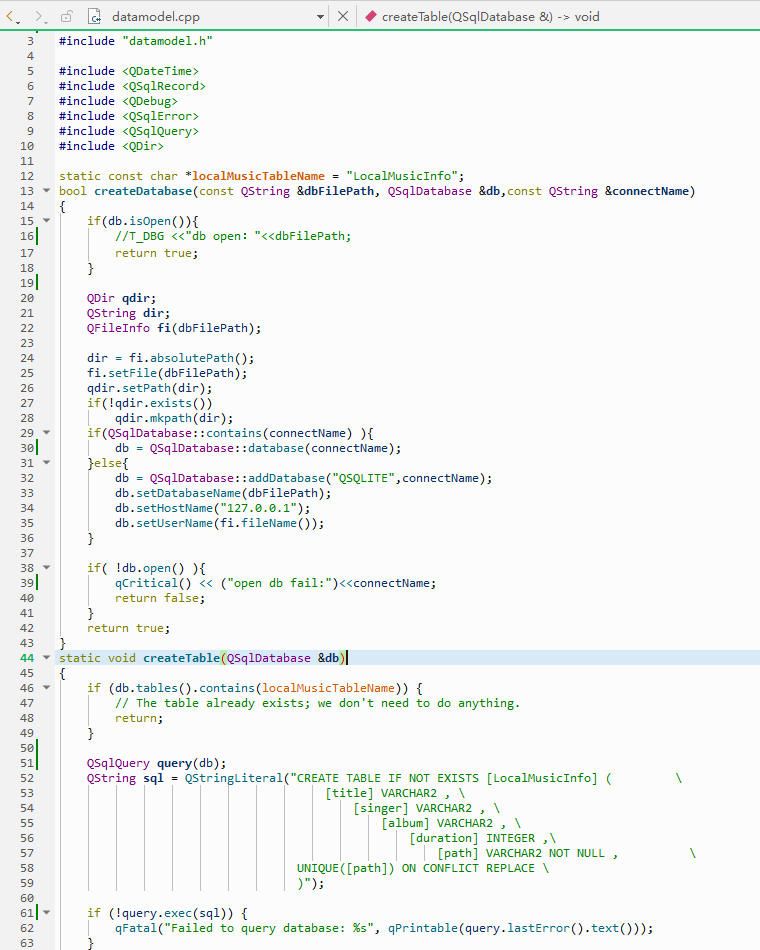
Task: Fold the if(db.isOpen()) block at line 15
Action: point(46,221)
